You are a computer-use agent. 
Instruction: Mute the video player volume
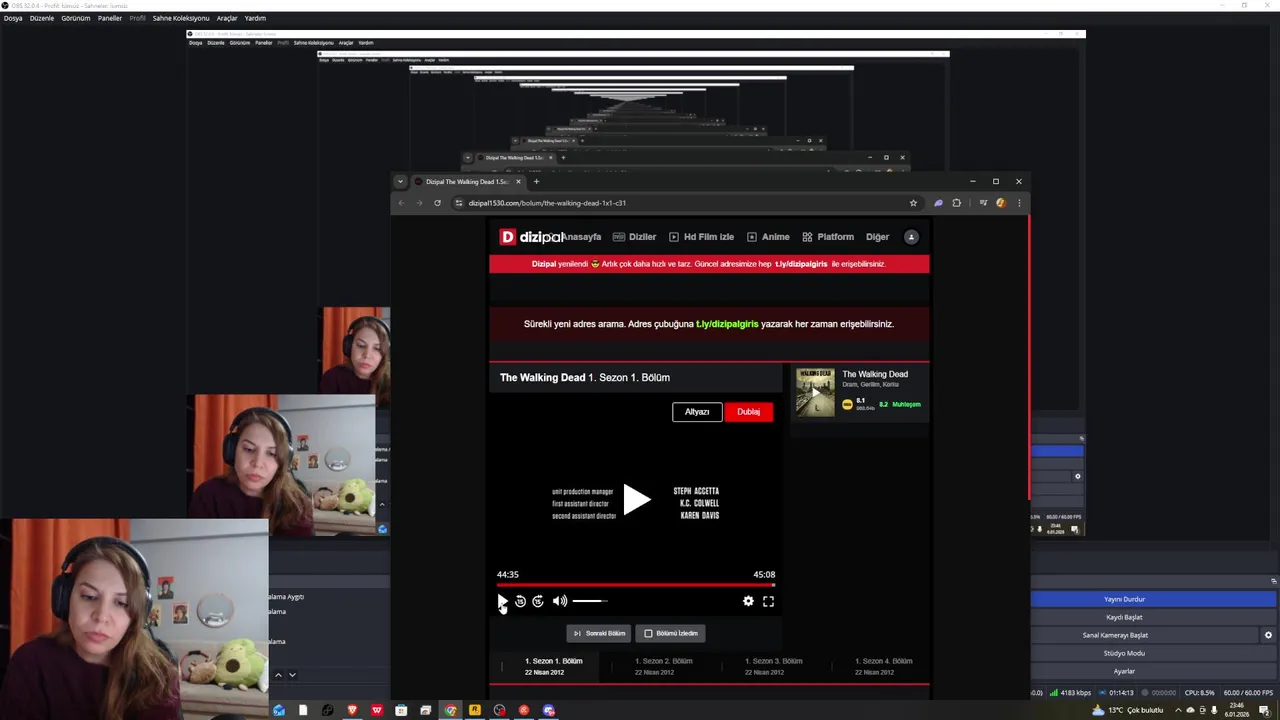[x=560, y=601]
